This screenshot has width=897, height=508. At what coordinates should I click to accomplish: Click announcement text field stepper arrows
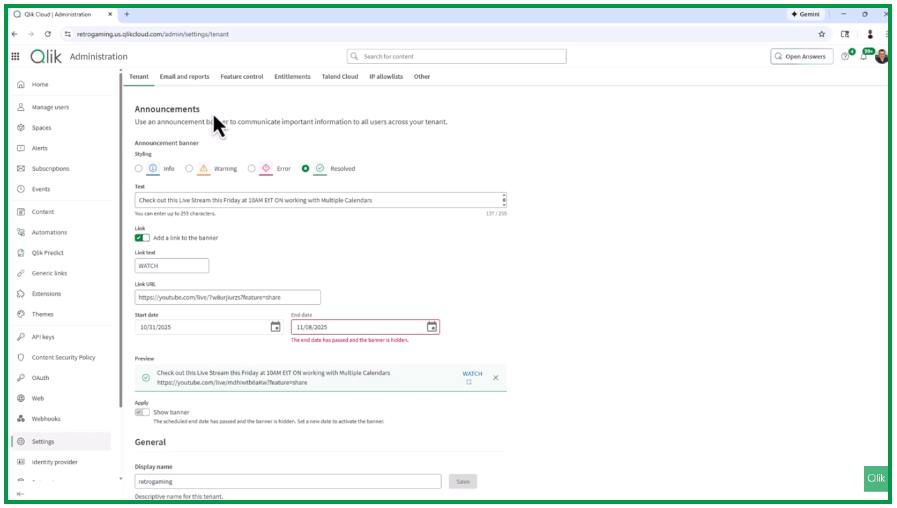[503, 200]
